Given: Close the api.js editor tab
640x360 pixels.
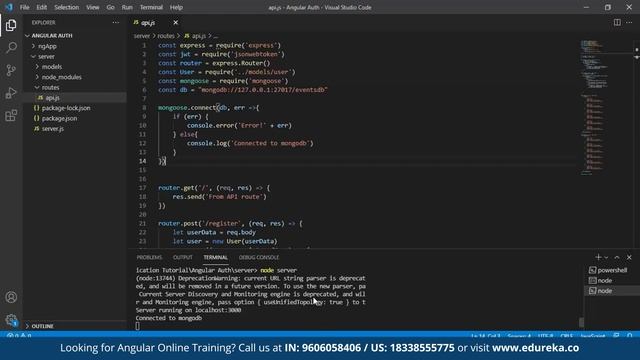Looking at the screenshot, I should pos(176,22).
